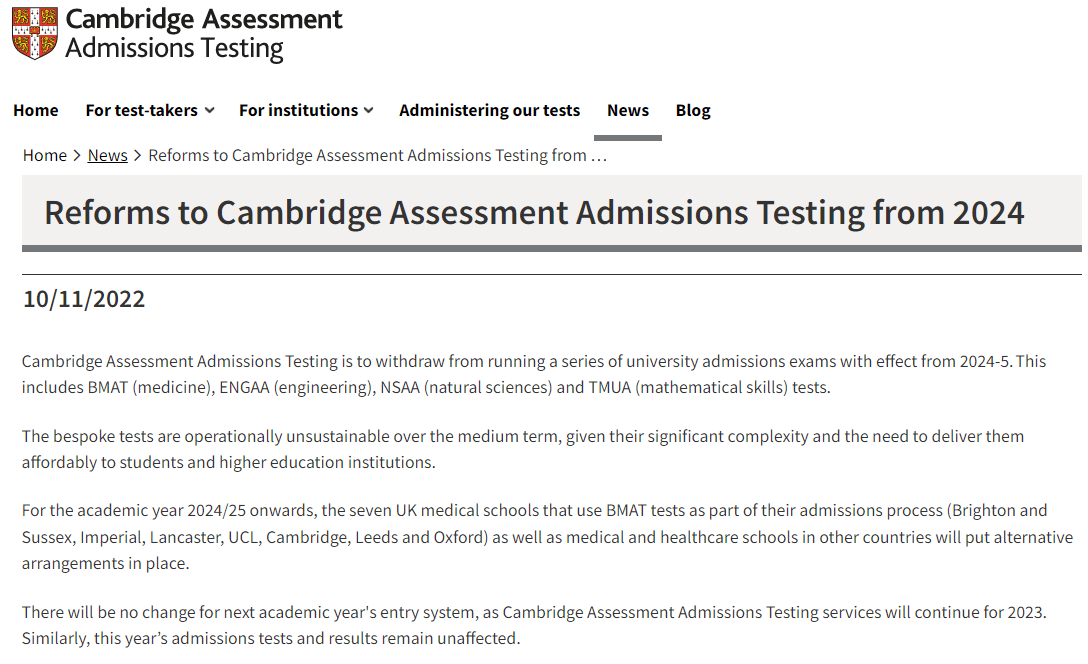
Task: Click the breadcrumb arrow after News
Action: (137, 156)
